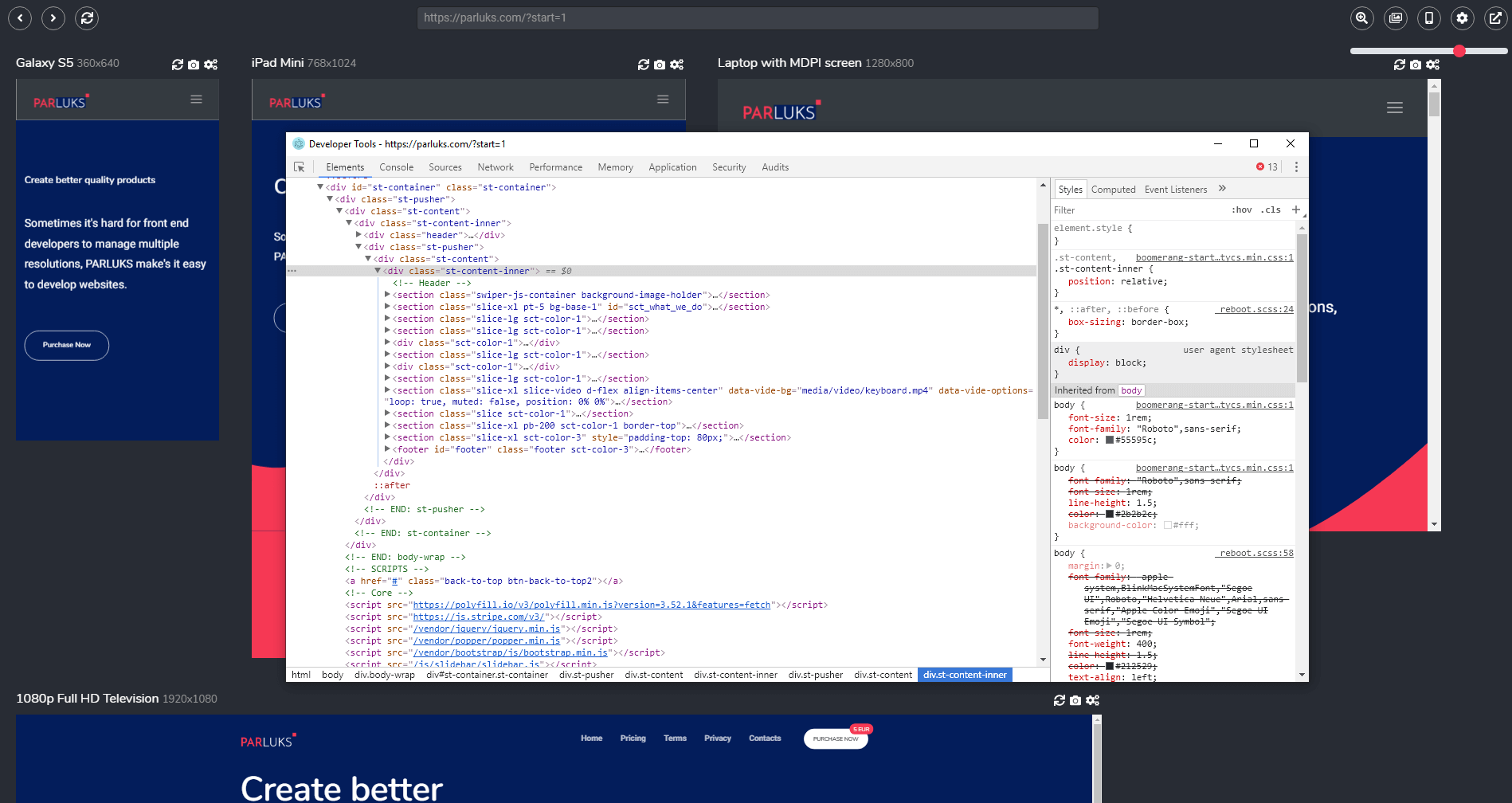
Task: Capture screenshot of iPad Mini view
Action: (660, 65)
